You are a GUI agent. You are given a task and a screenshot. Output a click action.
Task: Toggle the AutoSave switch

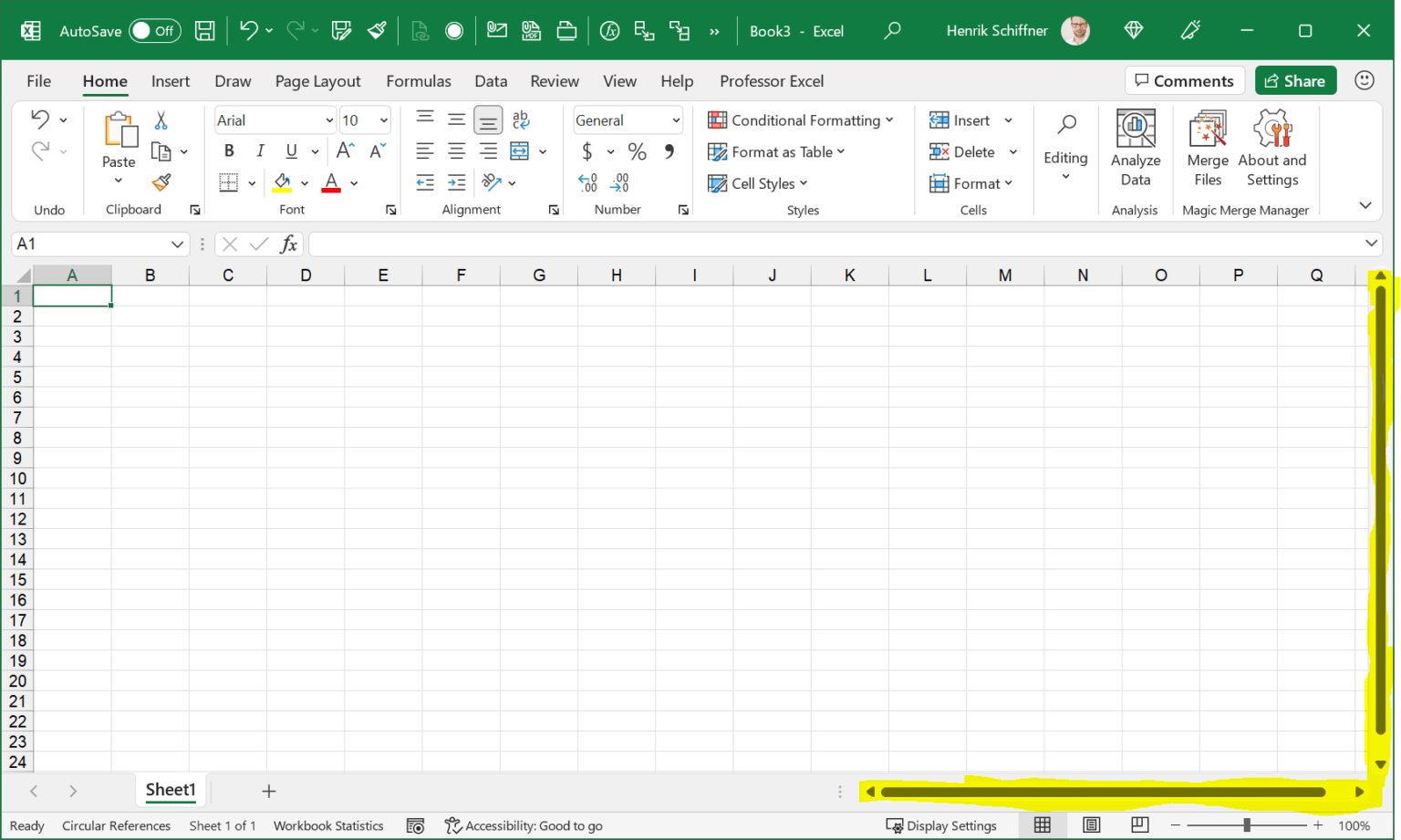tap(154, 31)
